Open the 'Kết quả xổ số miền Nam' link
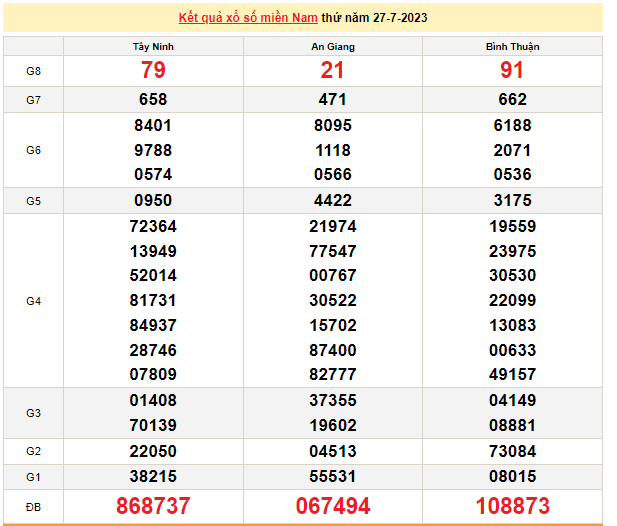Viewport: 617px width, 526px height. pyautogui.click(x=248, y=18)
